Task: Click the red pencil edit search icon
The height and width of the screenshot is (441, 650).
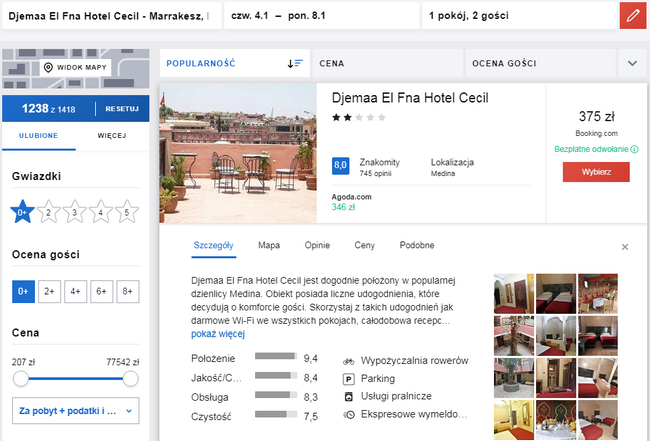Action: coord(631,17)
